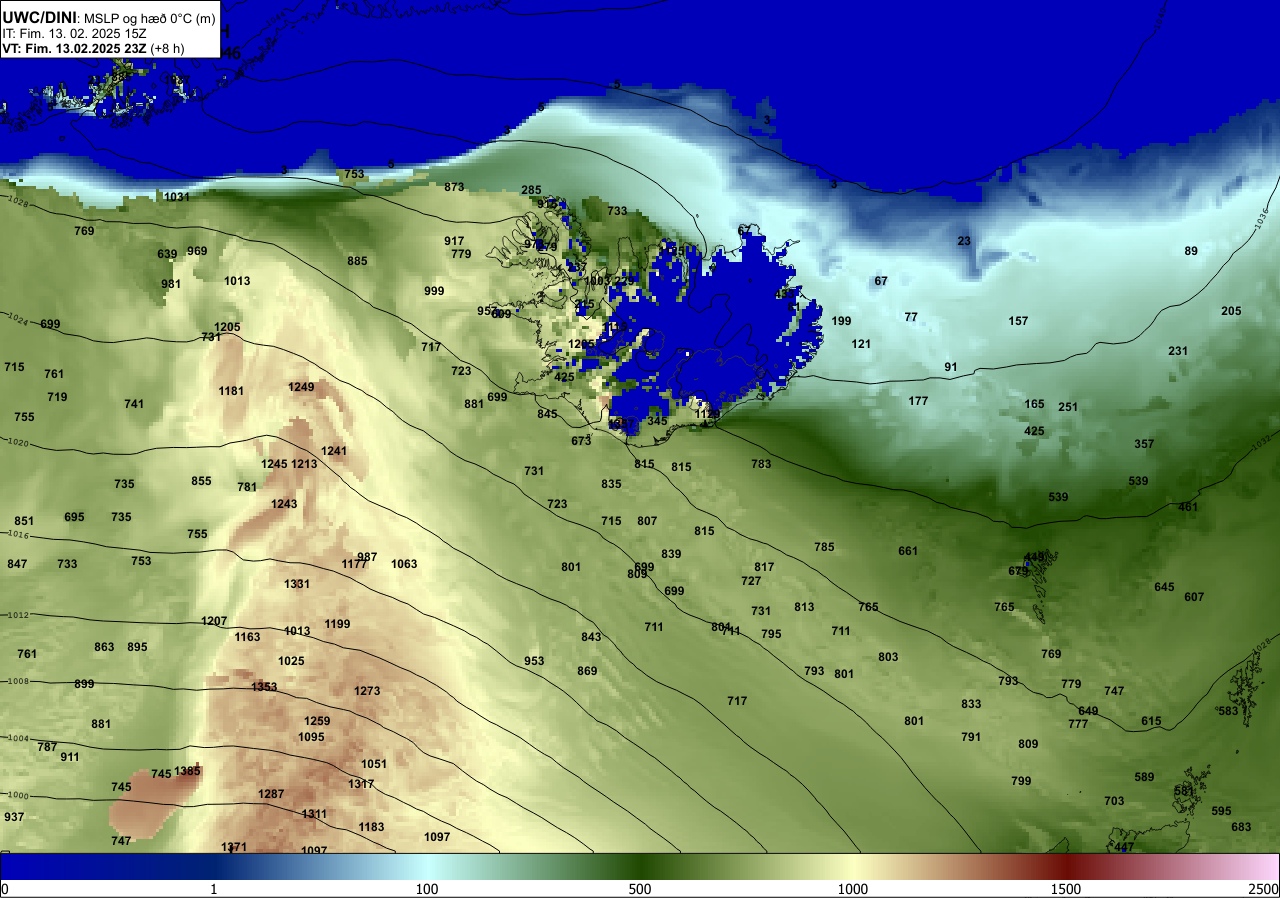Image resolution: width=1280 pixels, height=898 pixels.
Task: Click the height value 1181
Action: coord(231,391)
